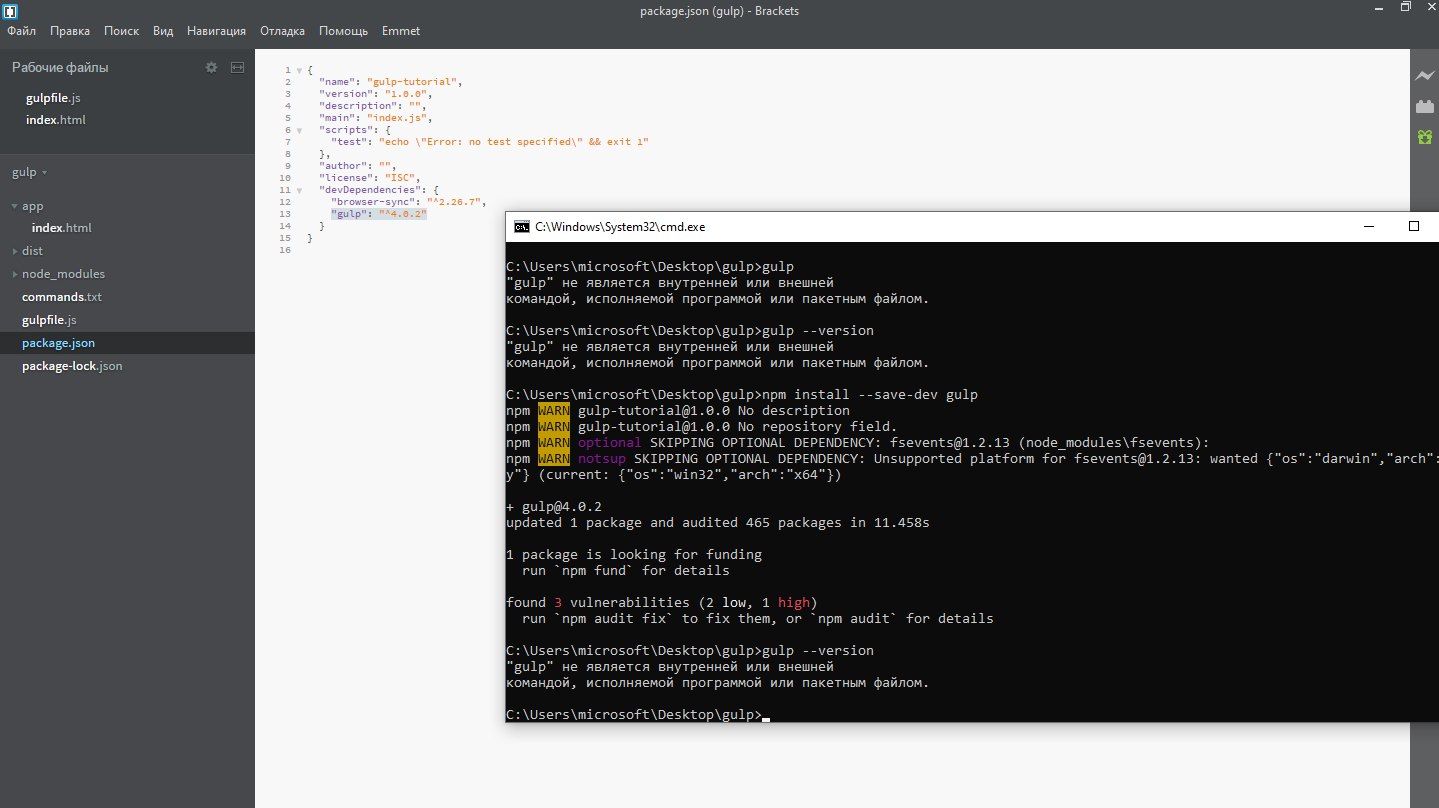Open the Extension Manager brick icon

point(1424,106)
